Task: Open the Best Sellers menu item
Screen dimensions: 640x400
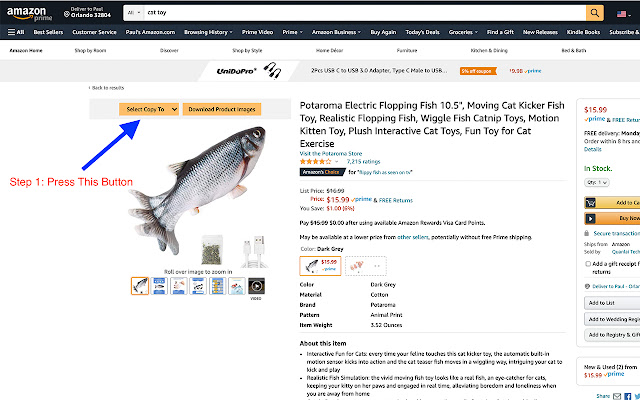Action: coord(48,32)
